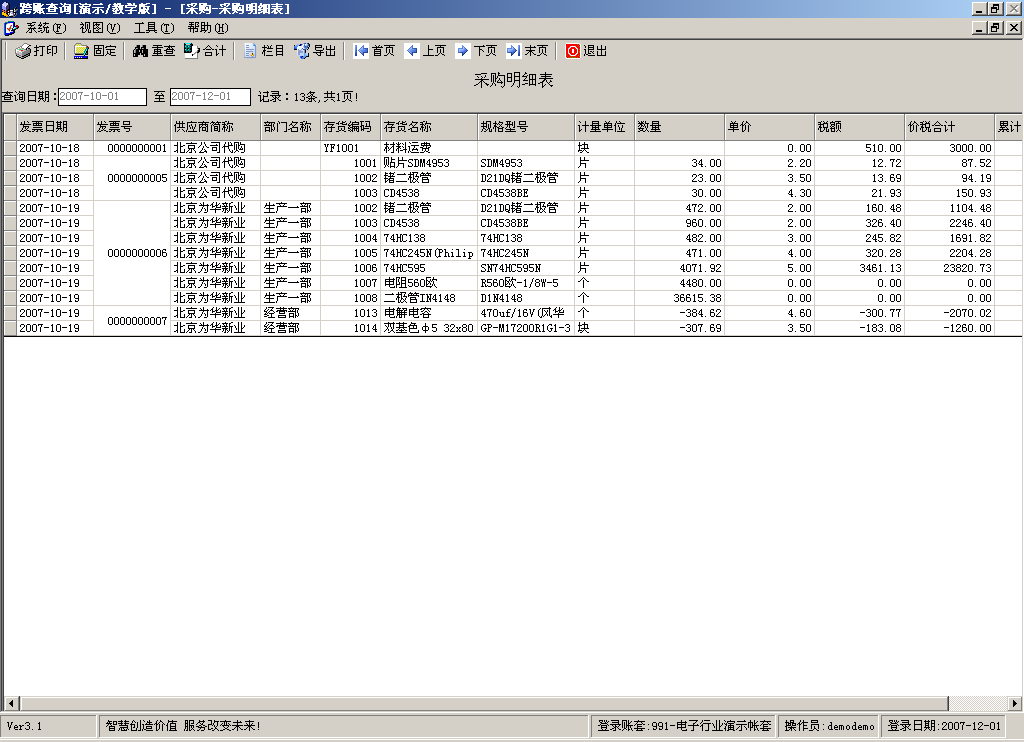Image resolution: width=1024 pixels, height=742 pixels.
Task: Click the 打印 print icon
Action: coord(23,51)
